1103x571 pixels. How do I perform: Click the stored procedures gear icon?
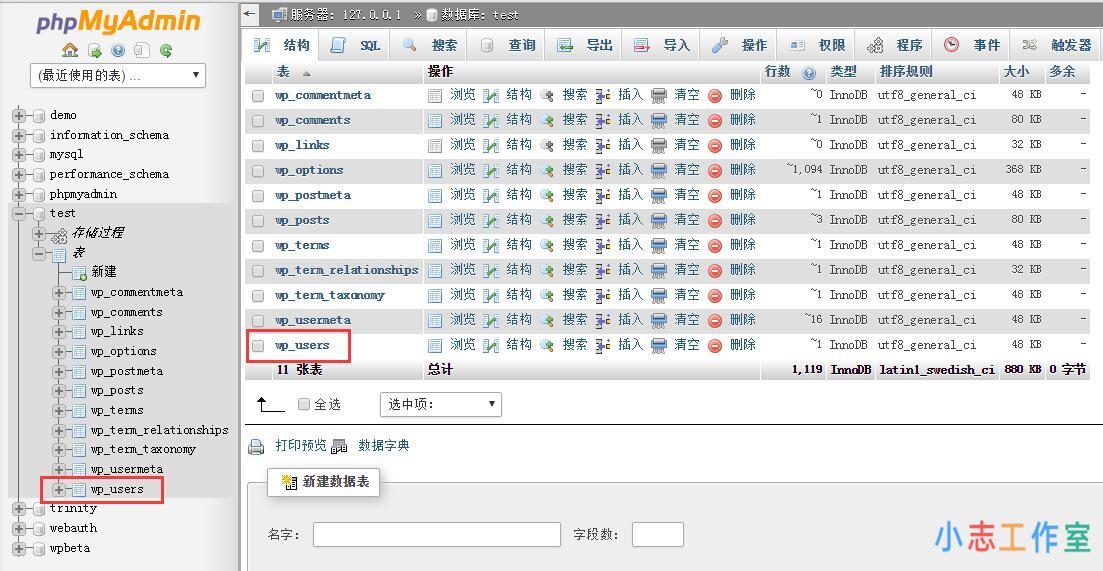(60, 234)
